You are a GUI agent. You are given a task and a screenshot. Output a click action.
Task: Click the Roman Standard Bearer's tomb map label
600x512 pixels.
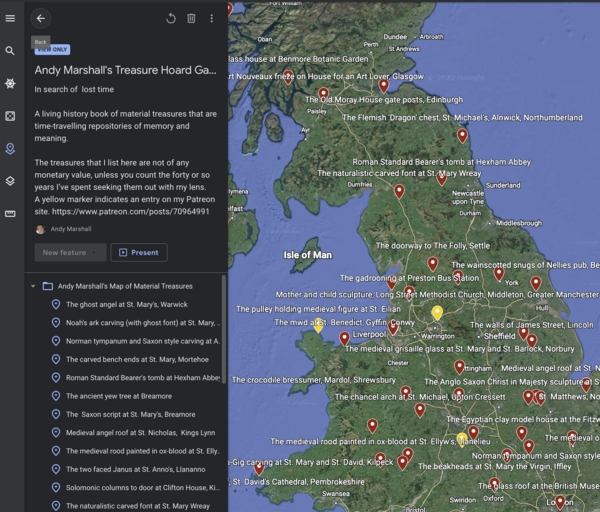coord(442,162)
